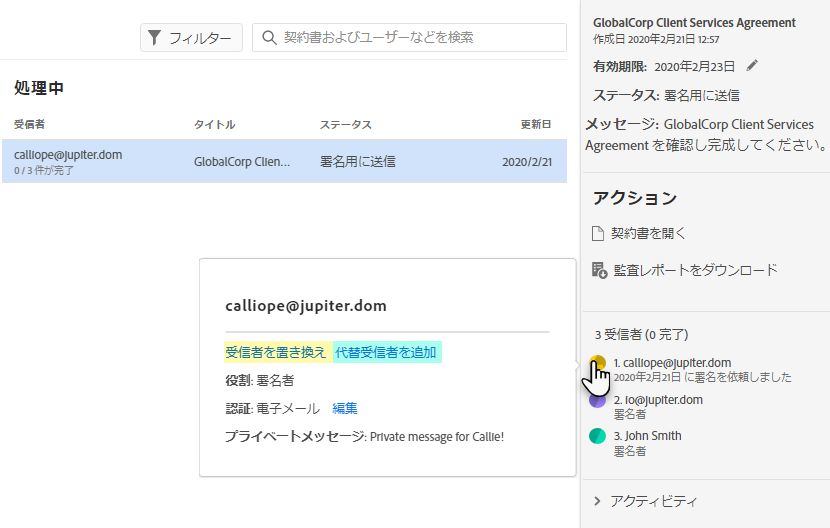Click the アクション section heading
This screenshot has width=830, height=528.
(x=635, y=198)
